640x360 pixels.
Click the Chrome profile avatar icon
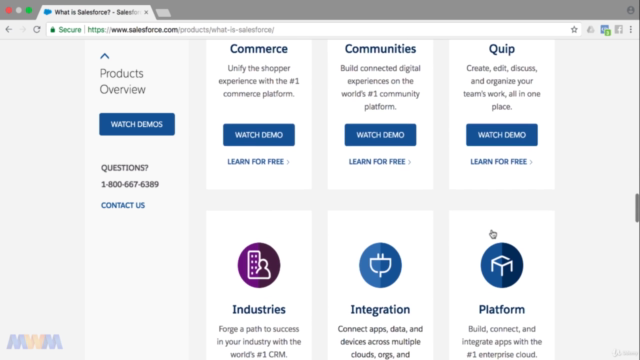[x=631, y=10]
